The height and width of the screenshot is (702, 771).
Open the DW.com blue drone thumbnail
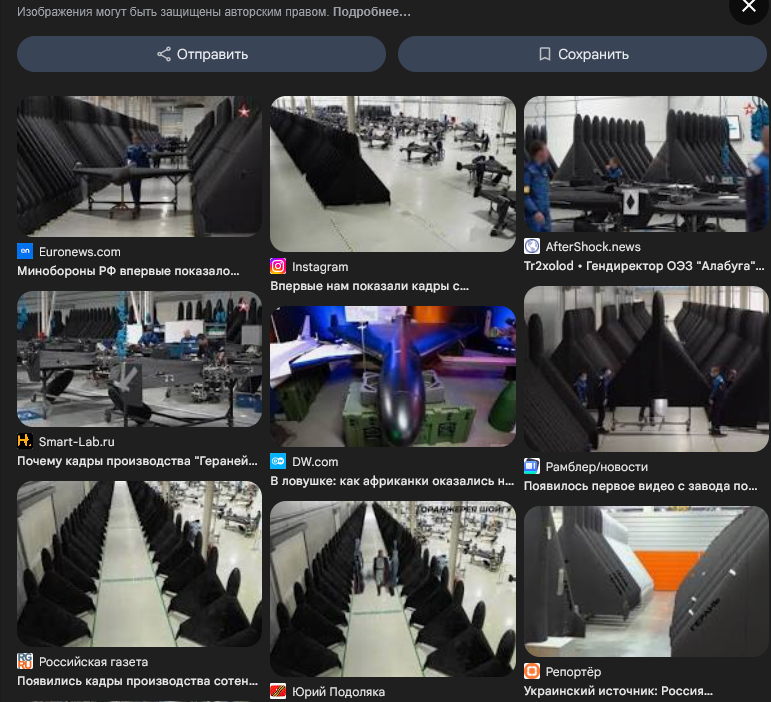[393, 377]
